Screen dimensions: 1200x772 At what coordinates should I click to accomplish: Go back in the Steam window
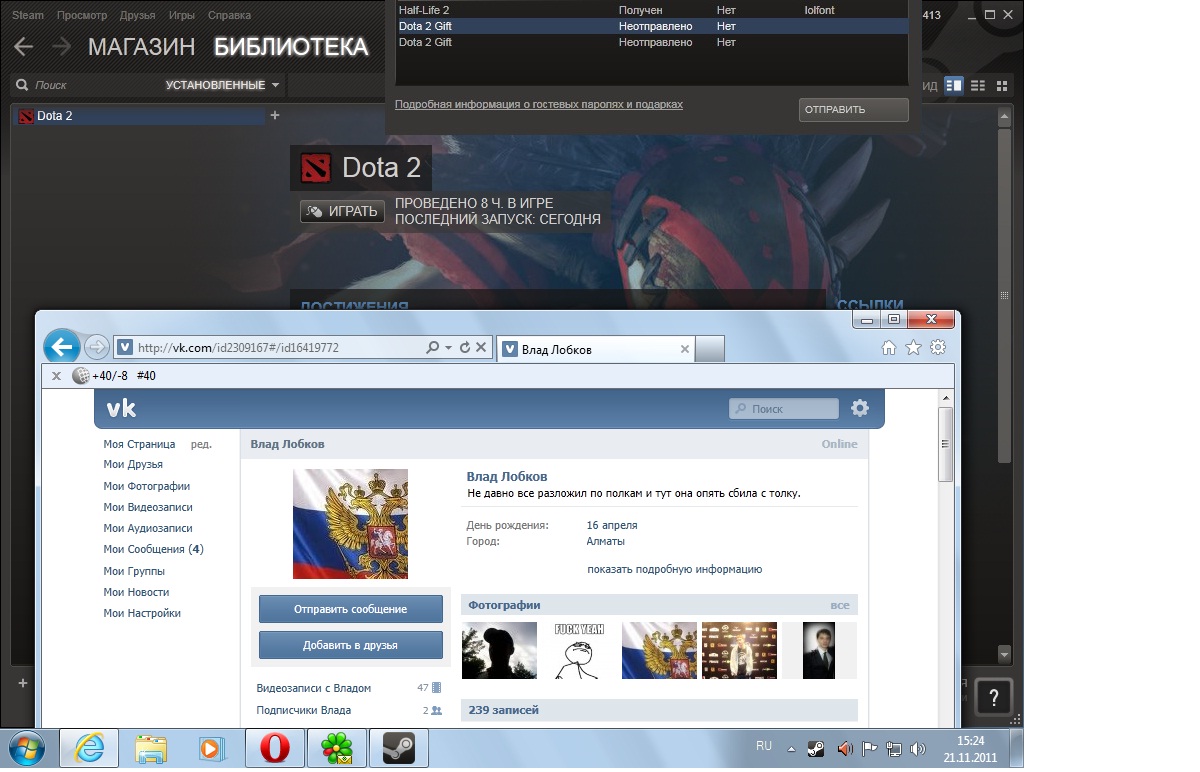click(x=23, y=46)
